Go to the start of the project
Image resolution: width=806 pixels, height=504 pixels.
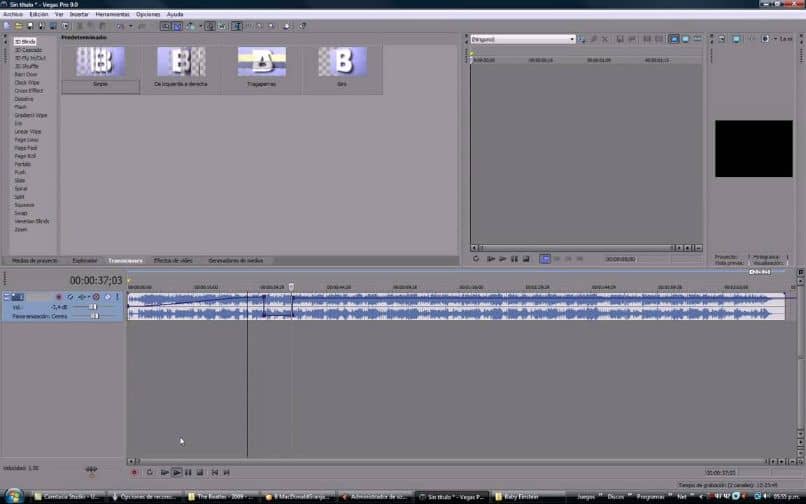coord(215,472)
